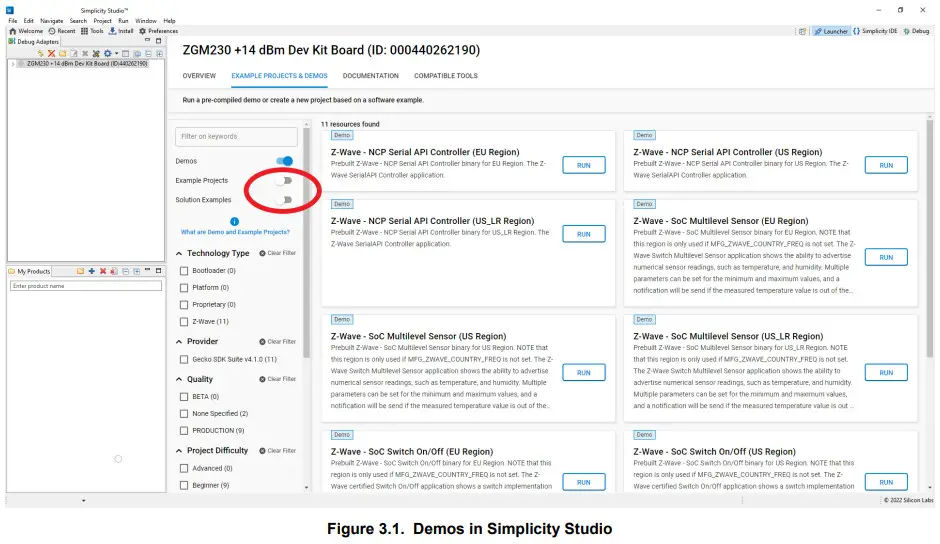Run SoC Multilevel Sensor (EU Region) demo
This screenshot has height=544, width=940.
pos(886,257)
